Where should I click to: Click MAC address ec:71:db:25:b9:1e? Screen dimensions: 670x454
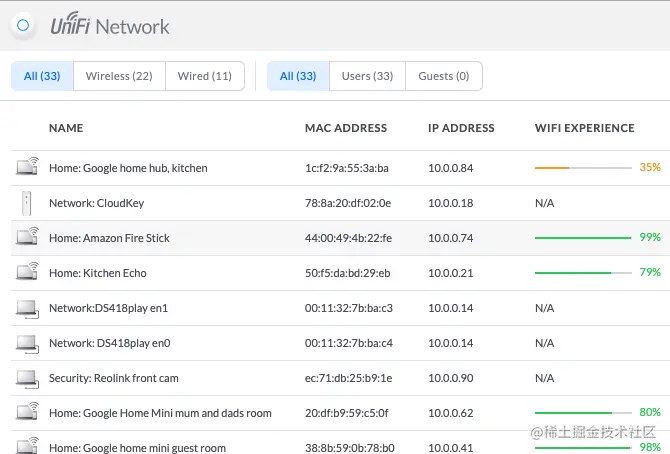(348, 378)
